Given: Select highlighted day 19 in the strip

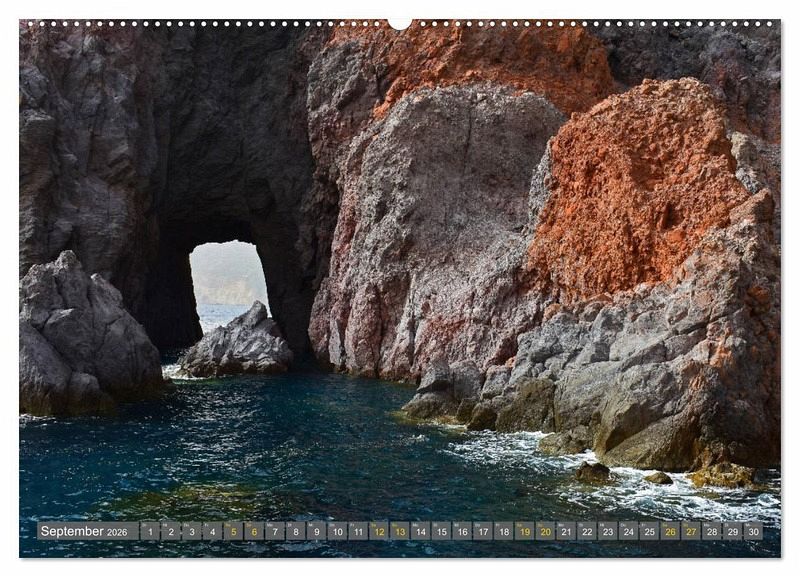Looking at the screenshot, I should 524,531.
